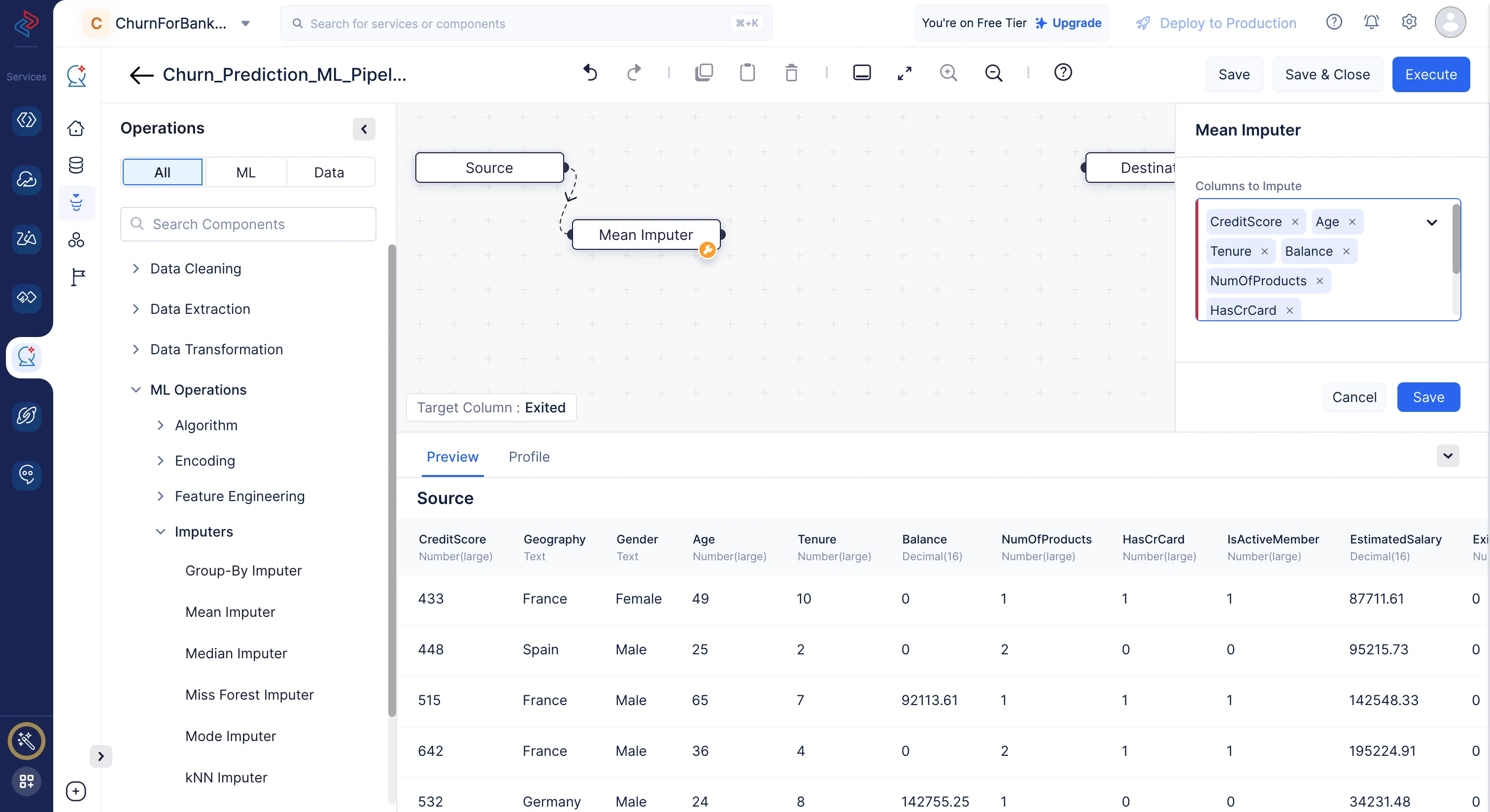The width and height of the screenshot is (1490, 812).
Task: Click the copy node icon in toolbar
Action: [703, 73]
